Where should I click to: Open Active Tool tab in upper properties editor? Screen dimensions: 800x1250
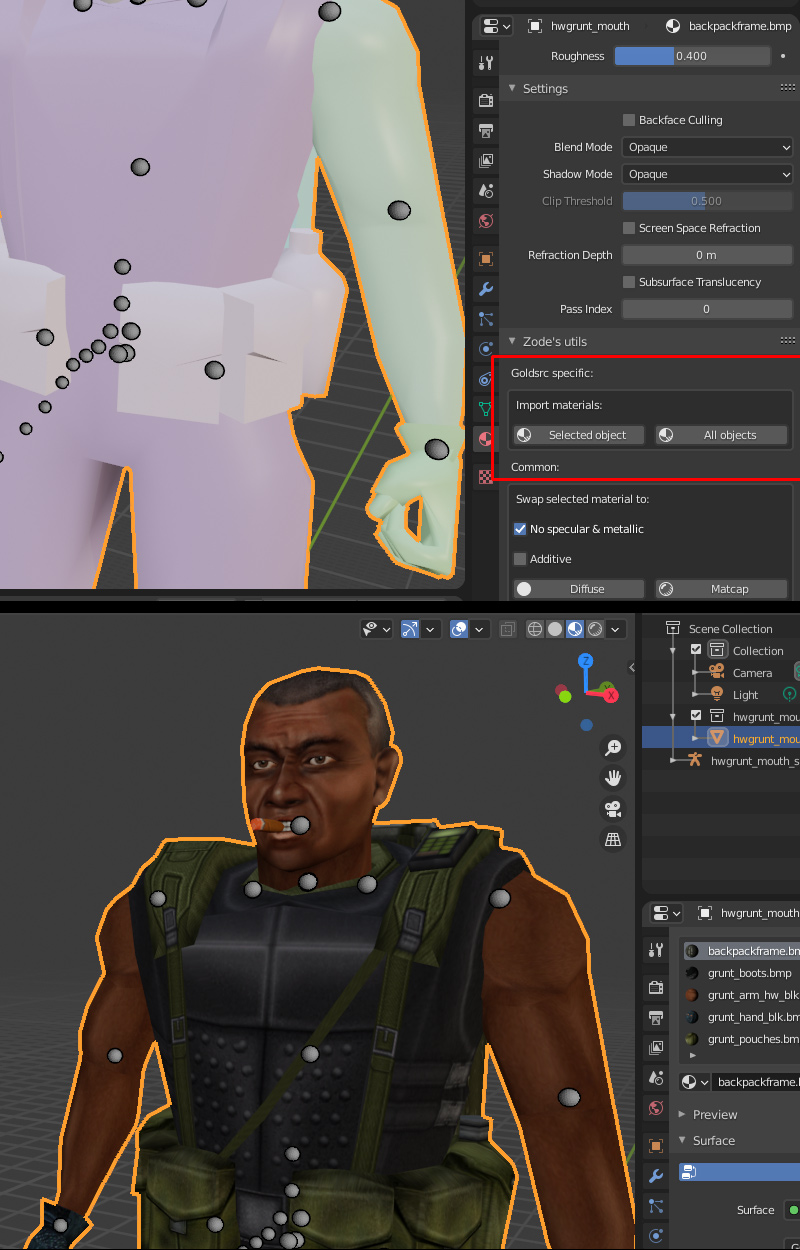coord(486,62)
